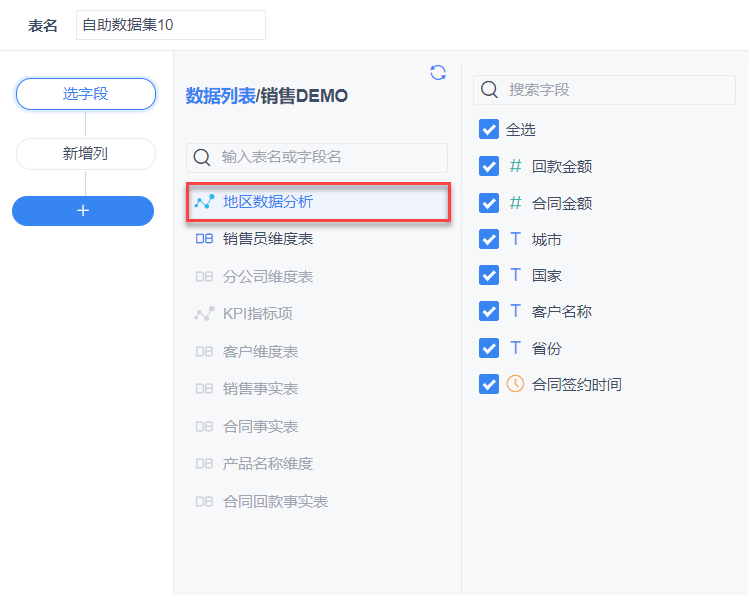The width and height of the screenshot is (749, 595).
Task: Click the magnifier icon in table name search
Action: (x=202, y=157)
